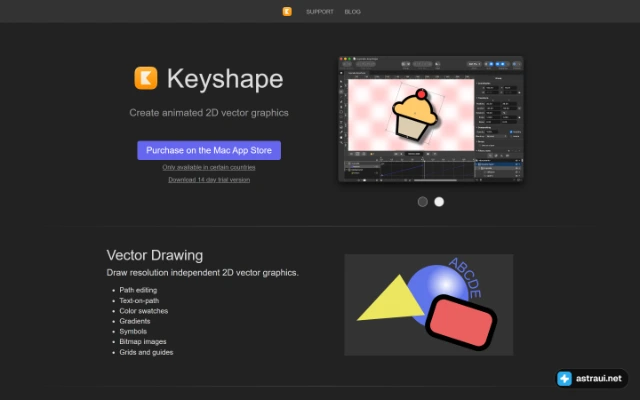Viewport: 640px width, 400px height.
Task: Click the Create animated 2D vector graphics tagline
Action: tap(209, 113)
